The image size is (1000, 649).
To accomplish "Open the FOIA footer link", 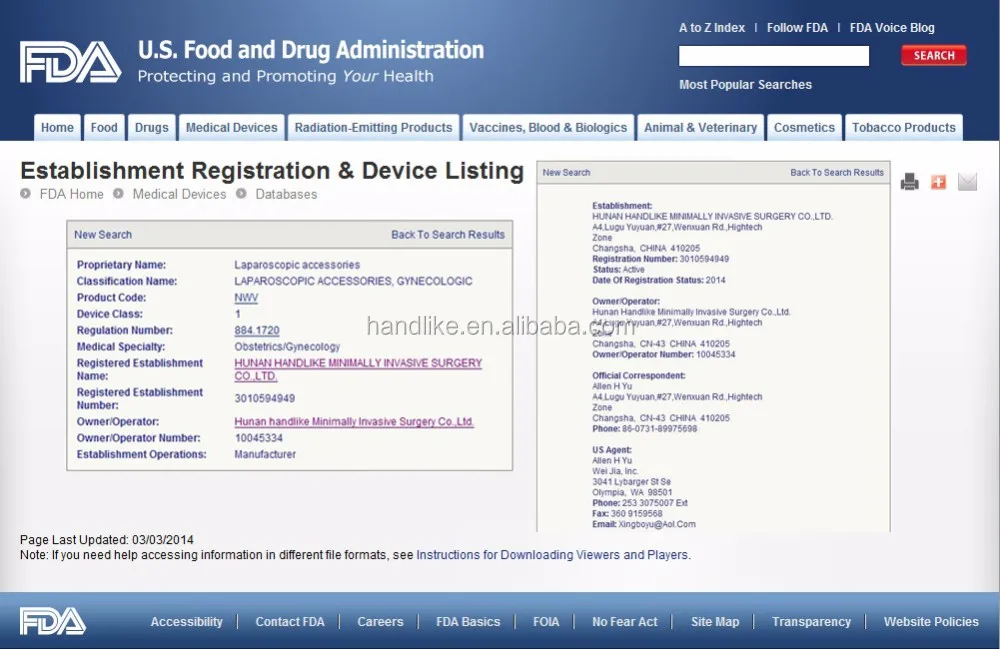I will pyautogui.click(x=546, y=622).
